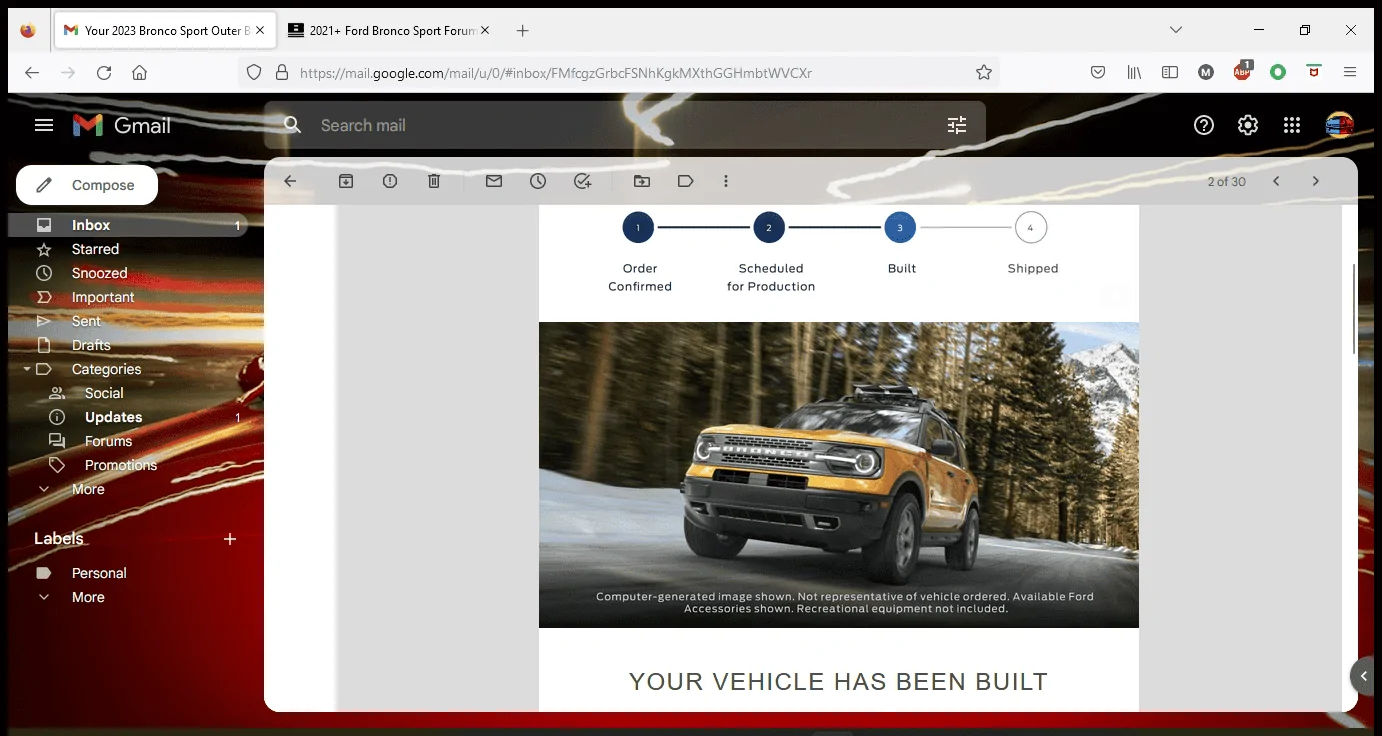Go back to inbox with the back arrow

(x=290, y=181)
